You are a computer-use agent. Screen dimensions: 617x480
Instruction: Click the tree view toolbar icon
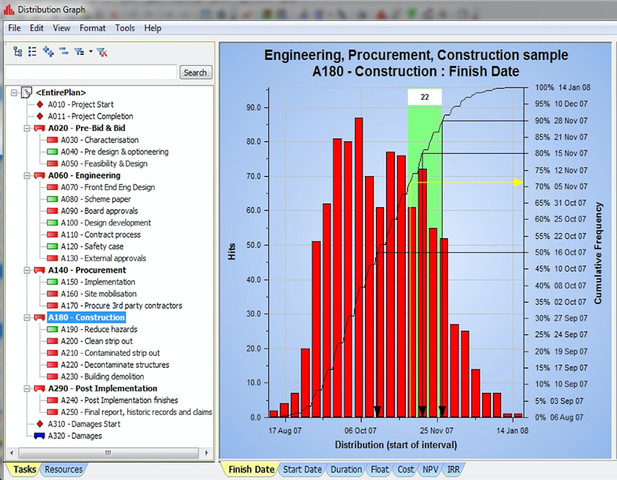(18, 52)
